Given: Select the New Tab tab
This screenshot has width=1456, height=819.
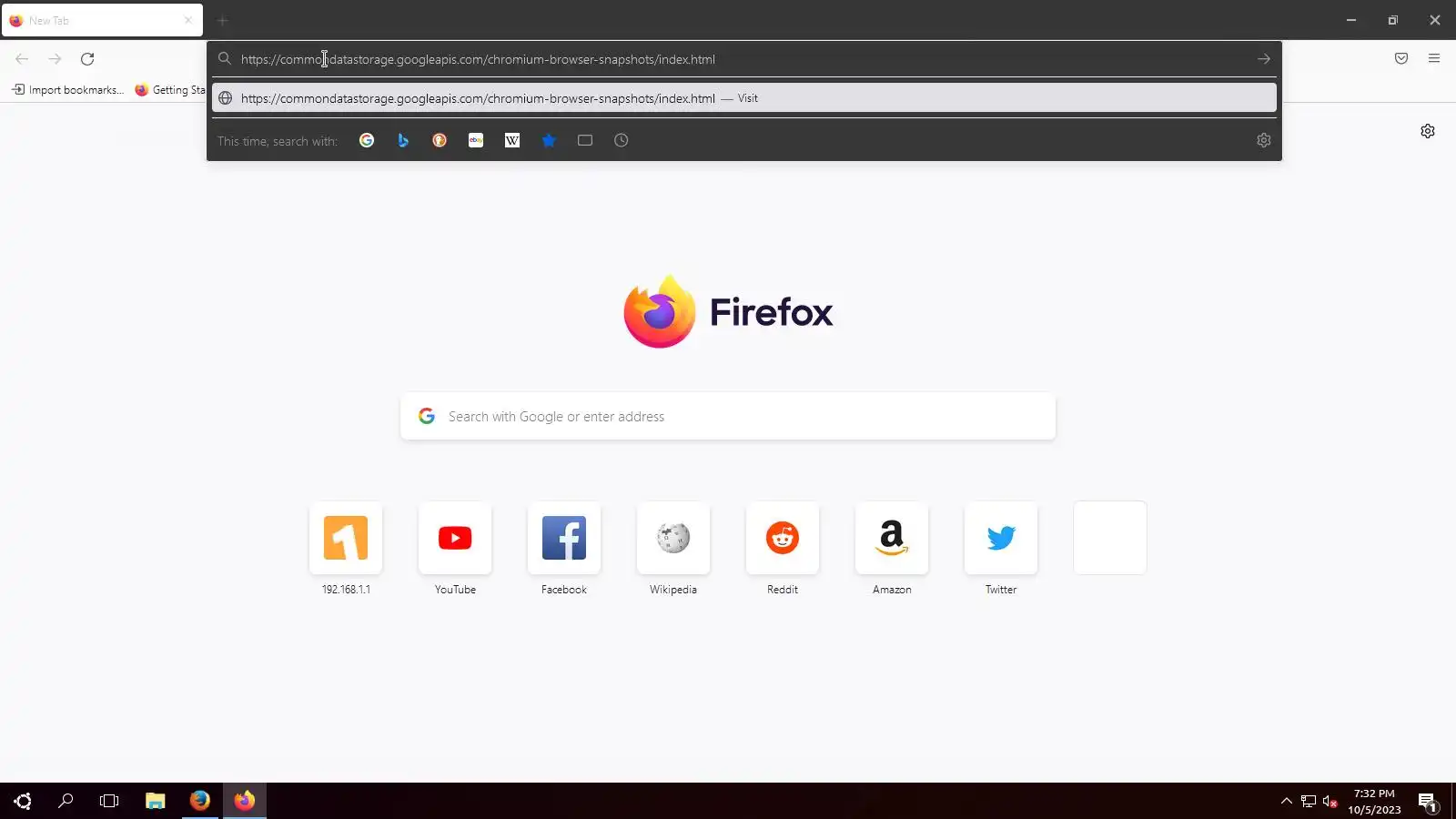Looking at the screenshot, I should tap(102, 20).
